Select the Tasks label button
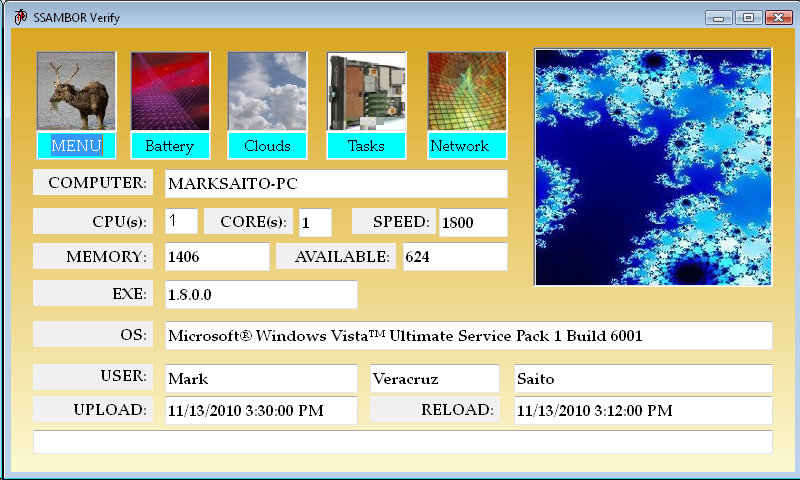 (x=366, y=146)
